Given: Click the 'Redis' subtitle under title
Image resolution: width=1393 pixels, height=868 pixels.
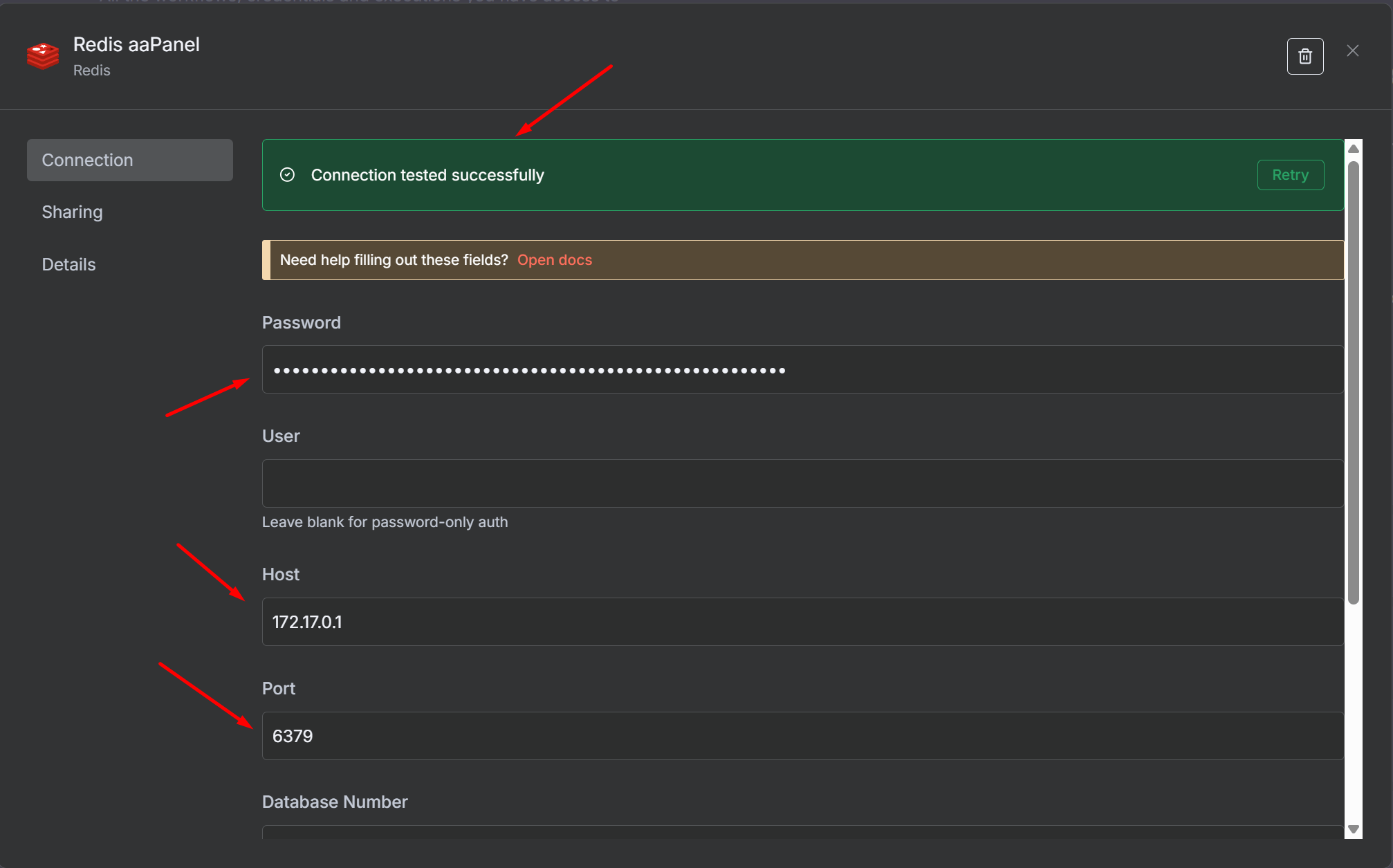Looking at the screenshot, I should pos(92,71).
